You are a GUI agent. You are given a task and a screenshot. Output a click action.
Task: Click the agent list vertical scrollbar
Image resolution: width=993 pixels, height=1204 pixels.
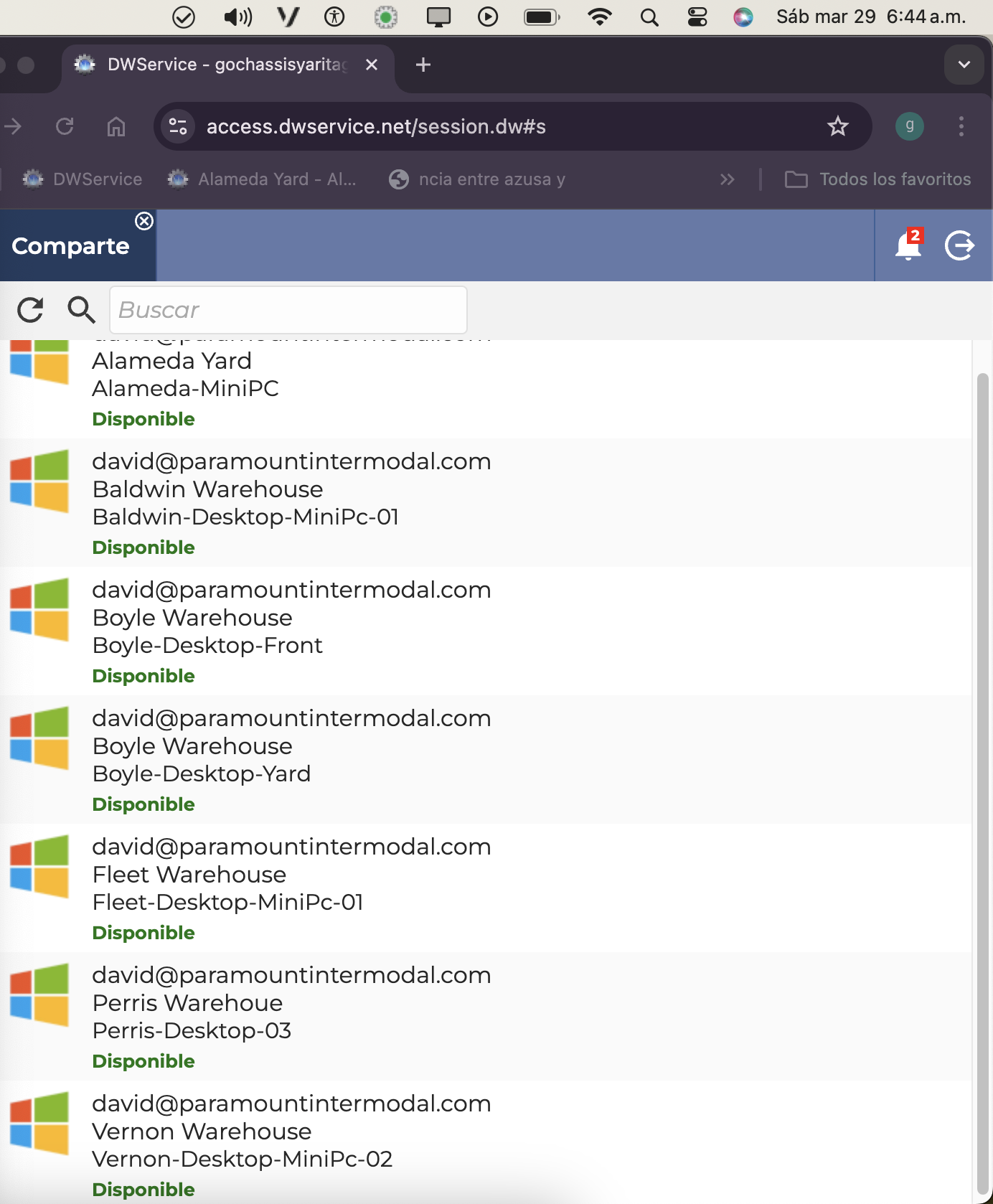pos(983,784)
